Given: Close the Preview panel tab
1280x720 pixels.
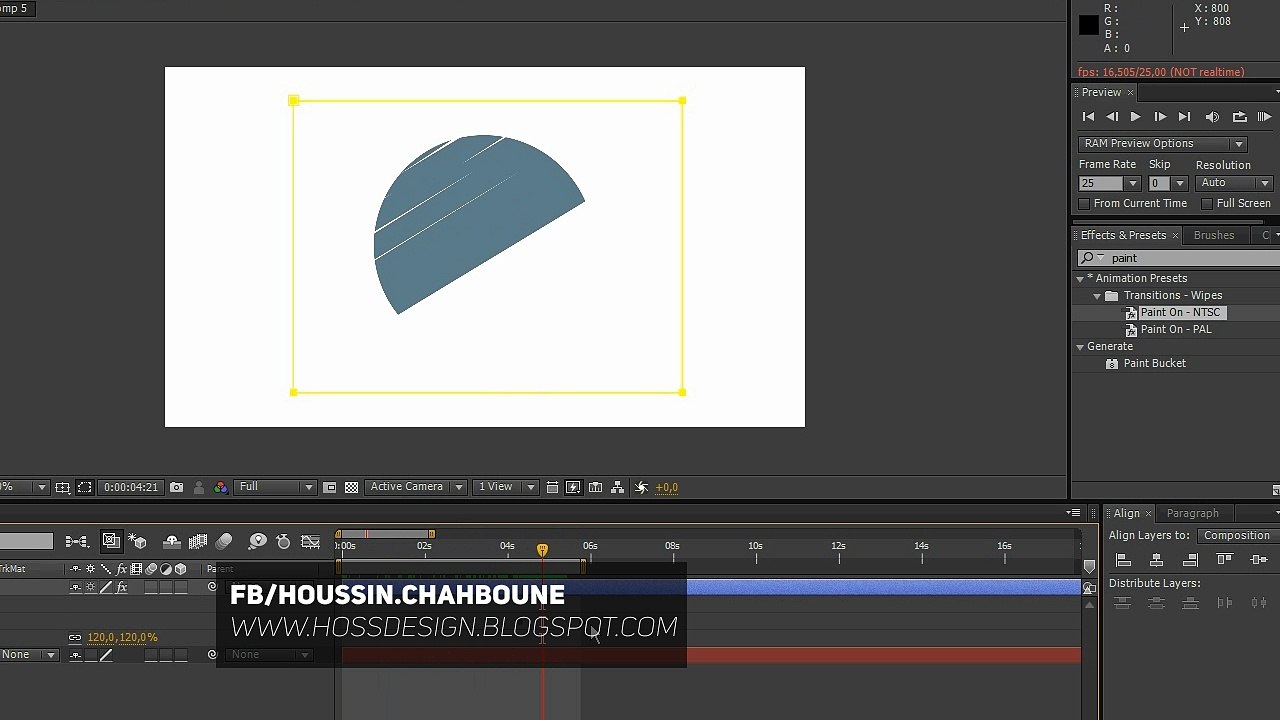Looking at the screenshot, I should pos(1131,93).
